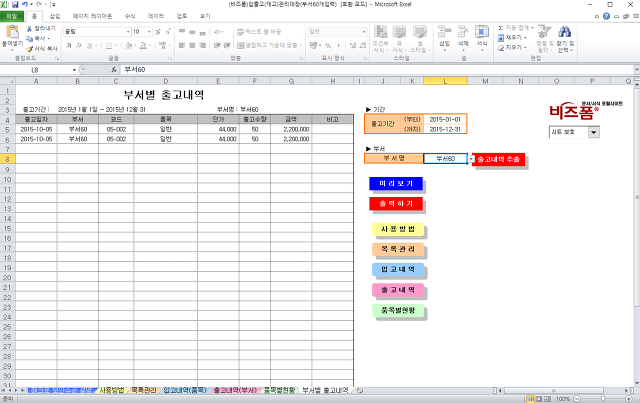Switch to Page Break Preview in status bar
640x403 pixels.
(x=548, y=399)
